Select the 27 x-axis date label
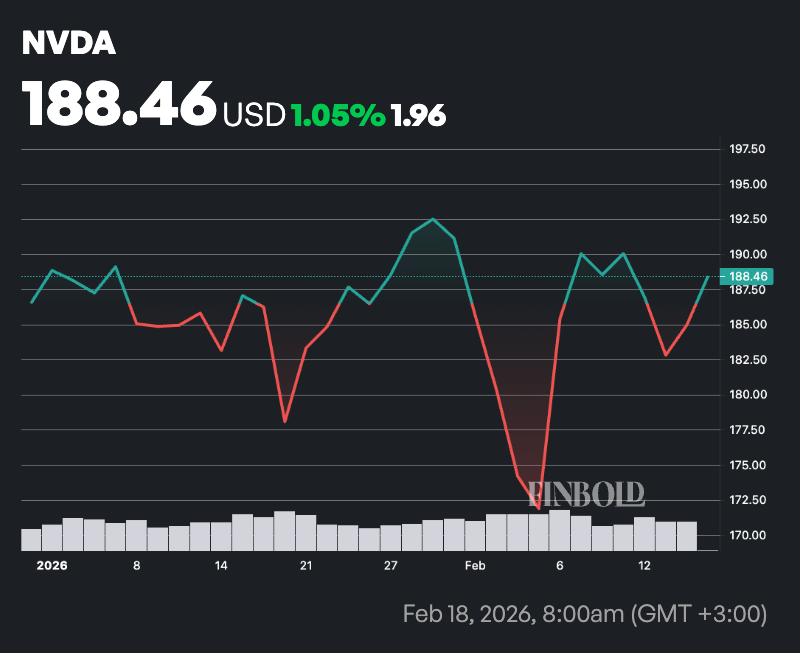 [390, 565]
